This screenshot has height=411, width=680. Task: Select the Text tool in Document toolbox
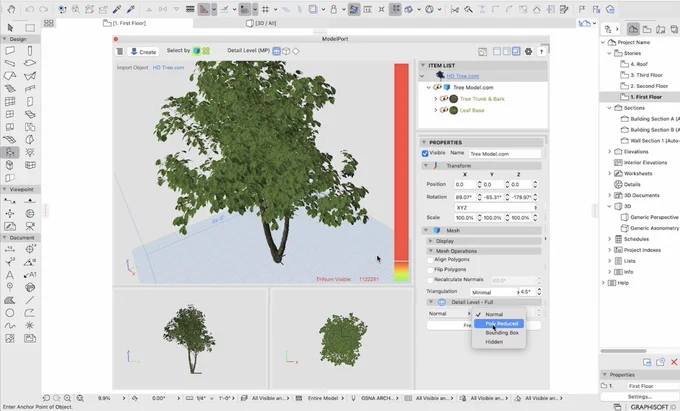click(10, 274)
